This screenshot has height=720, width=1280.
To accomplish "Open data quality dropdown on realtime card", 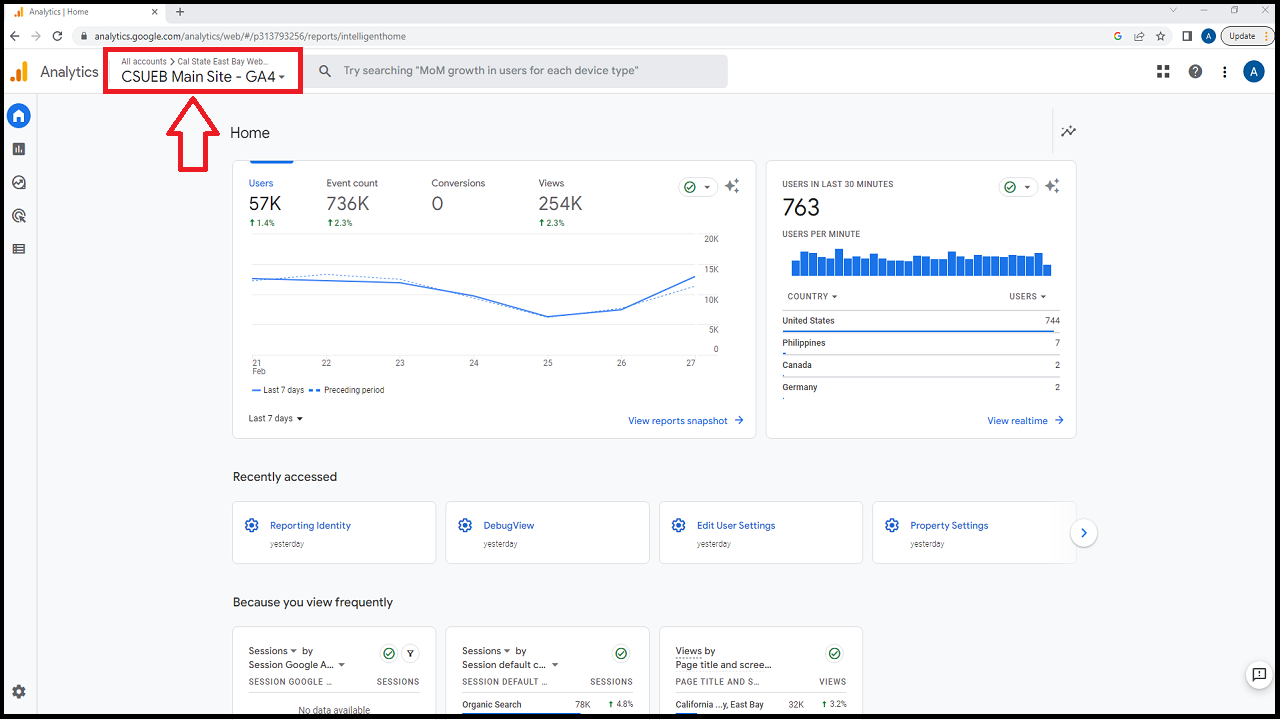I will coord(1018,187).
